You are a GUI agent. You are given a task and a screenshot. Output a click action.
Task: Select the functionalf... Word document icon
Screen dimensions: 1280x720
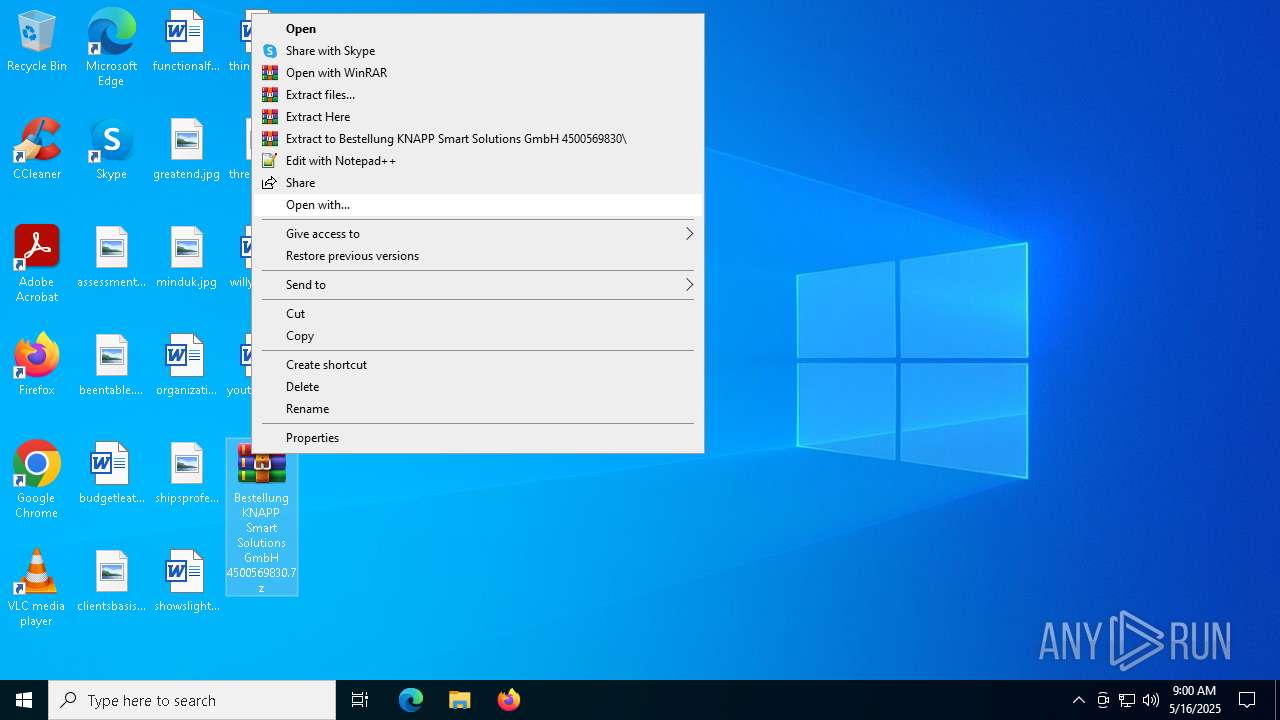(185, 42)
